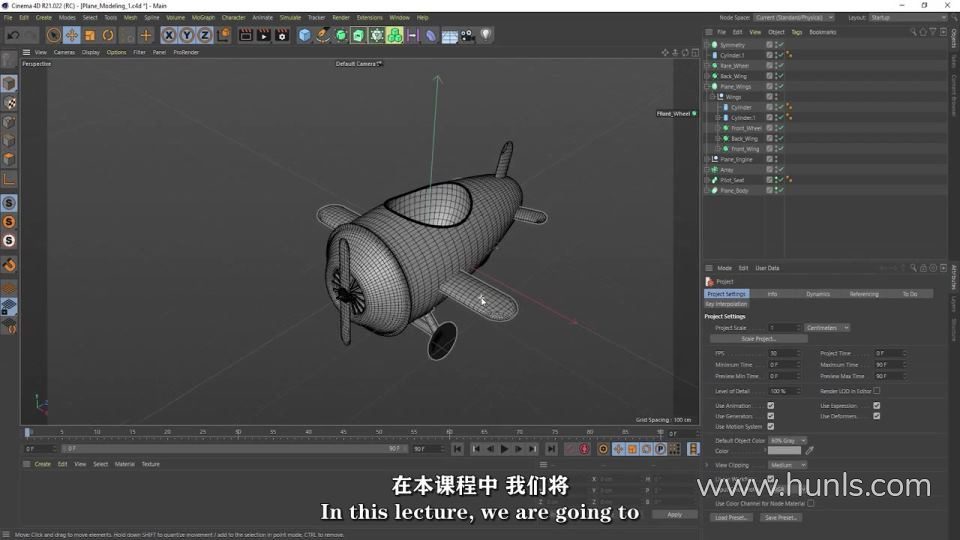Click the coordinate system icon
The height and width of the screenshot is (540, 960).
coord(223,36)
